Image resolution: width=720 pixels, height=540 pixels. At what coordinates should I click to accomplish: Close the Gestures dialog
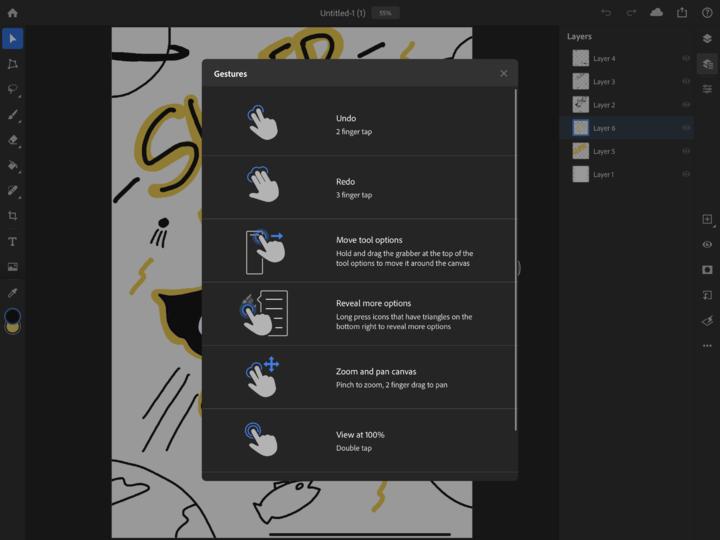pyautogui.click(x=504, y=73)
